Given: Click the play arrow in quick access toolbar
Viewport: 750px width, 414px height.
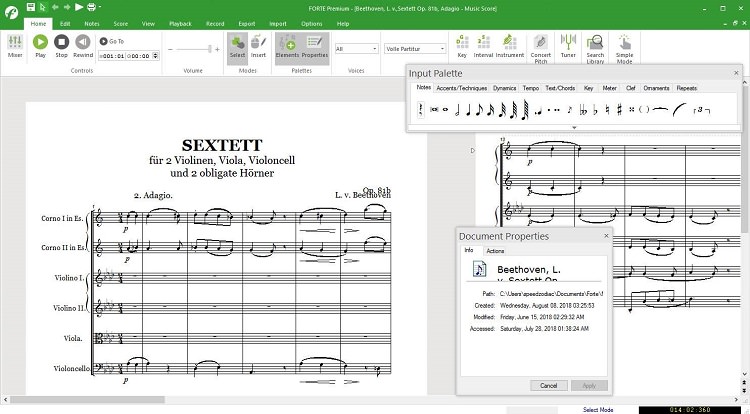Looking at the screenshot, I should pyautogui.click(x=79, y=7).
